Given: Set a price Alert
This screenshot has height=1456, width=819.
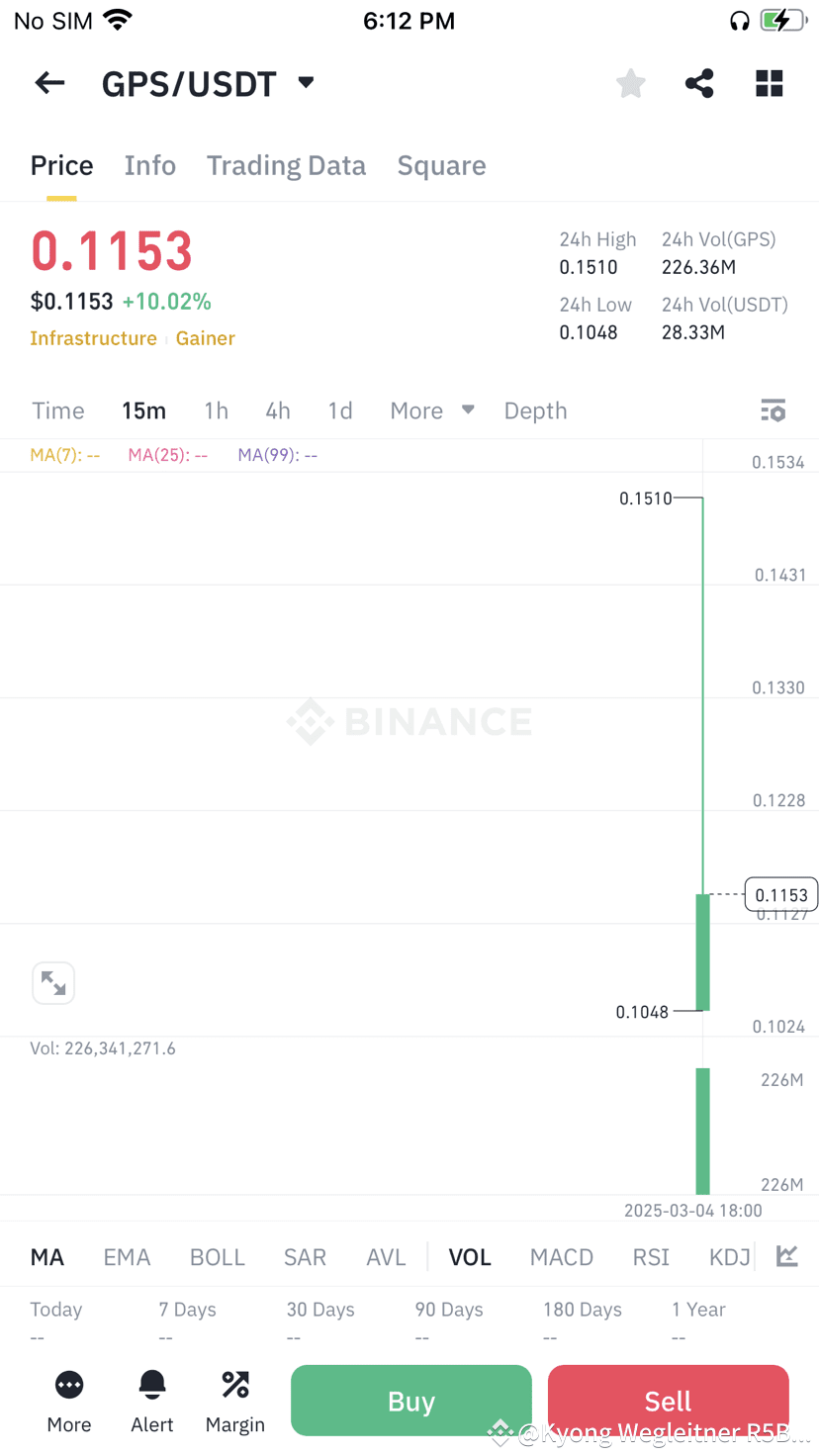Looking at the screenshot, I should (x=152, y=1401).
